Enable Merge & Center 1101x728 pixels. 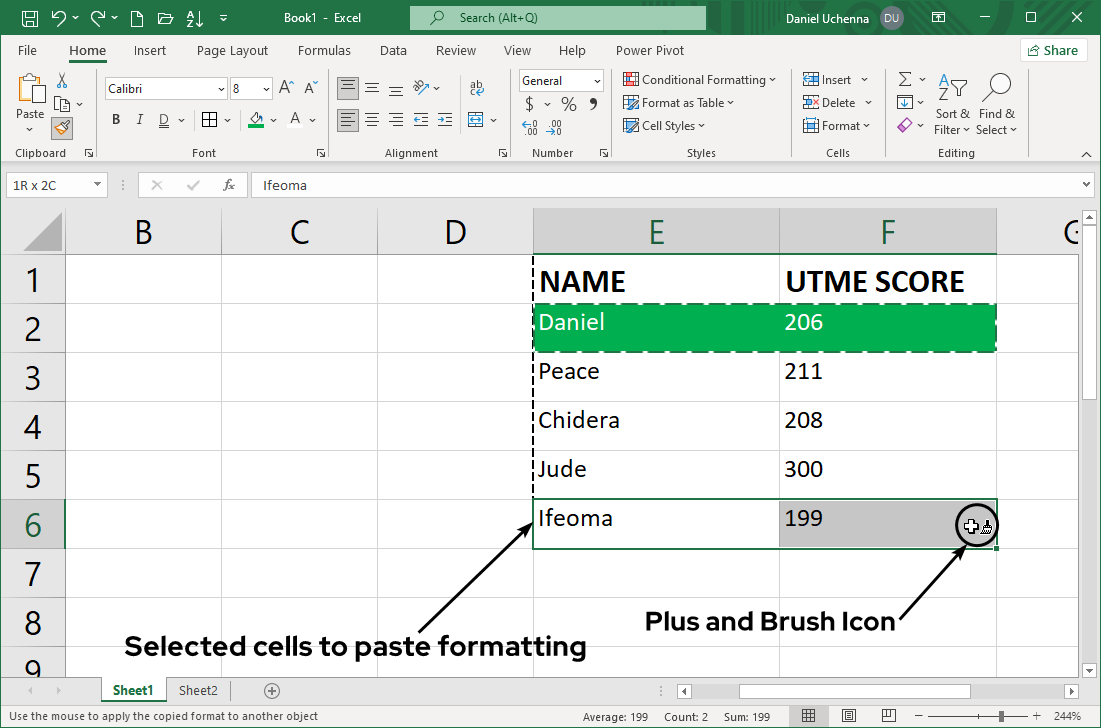point(476,120)
